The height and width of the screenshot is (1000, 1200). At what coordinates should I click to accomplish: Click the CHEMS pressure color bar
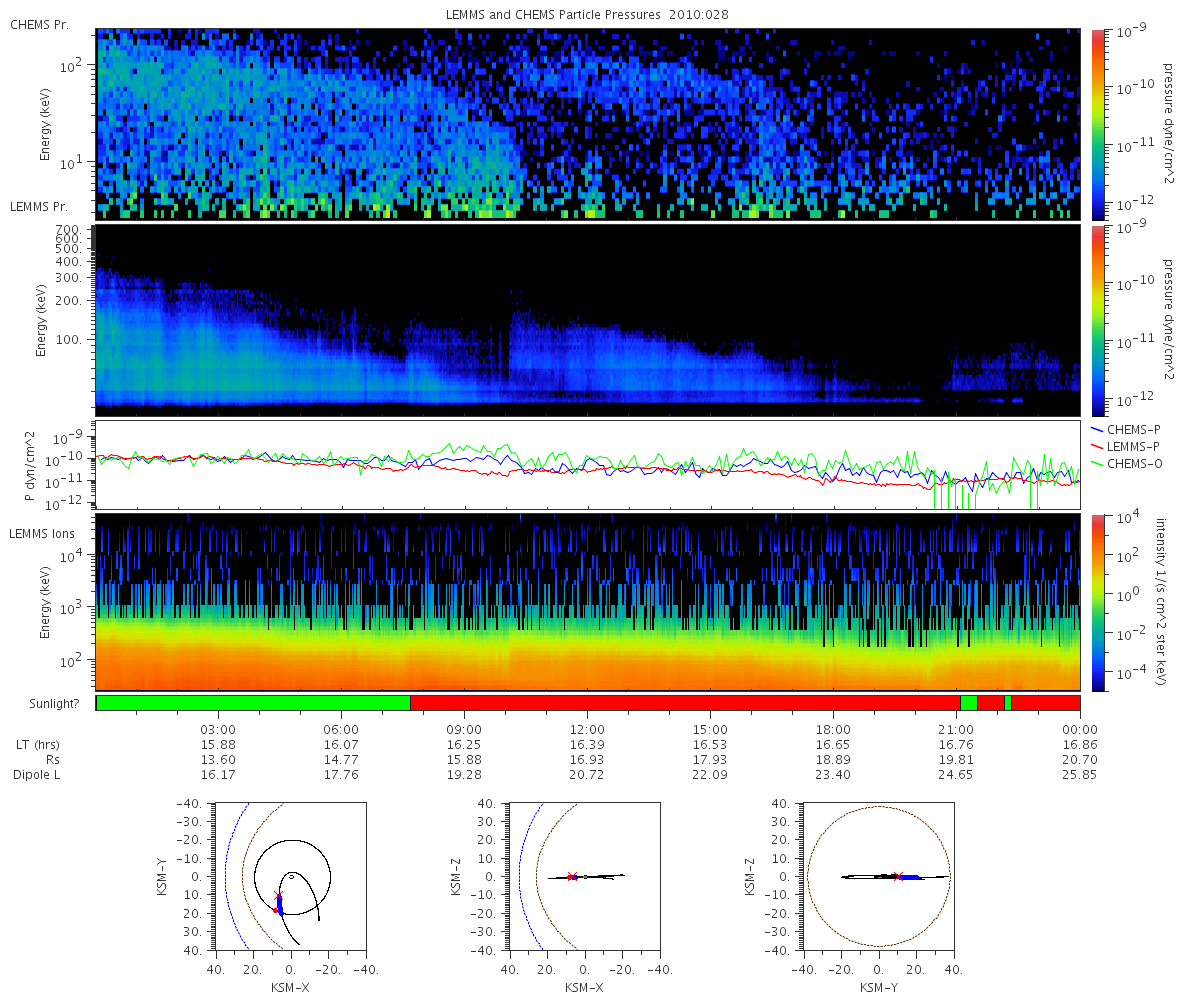click(1098, 124)
